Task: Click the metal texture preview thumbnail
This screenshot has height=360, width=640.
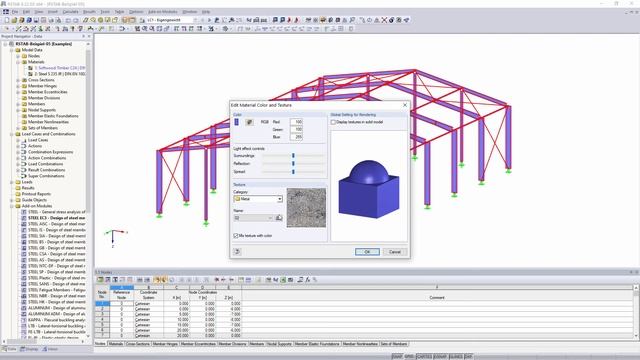Action: [x=306, y=208]
